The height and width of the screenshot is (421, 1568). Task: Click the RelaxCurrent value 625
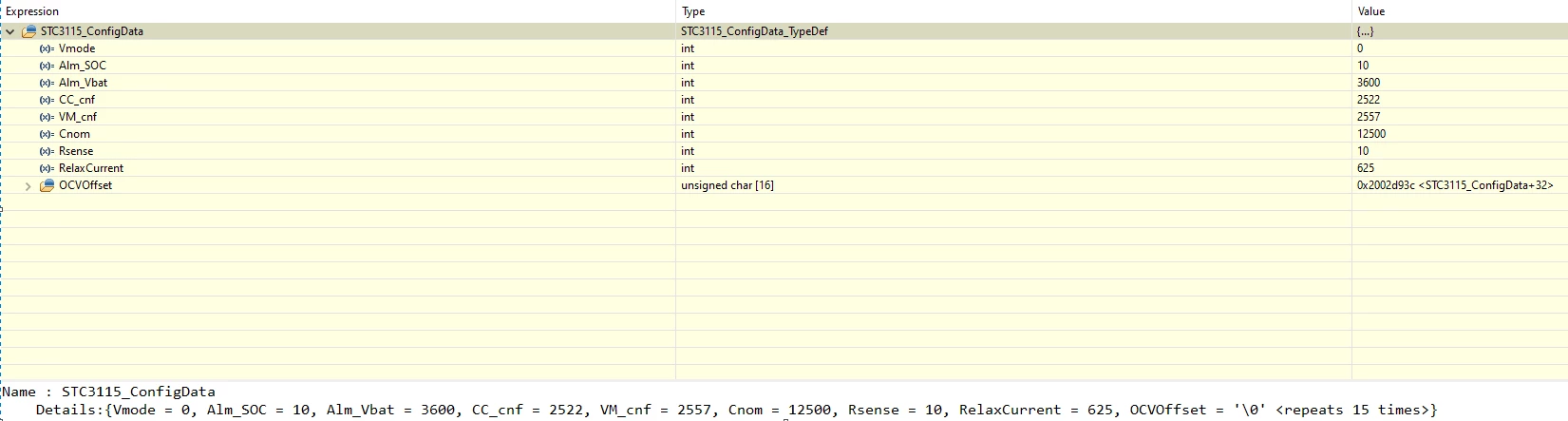pos(1366,168)
